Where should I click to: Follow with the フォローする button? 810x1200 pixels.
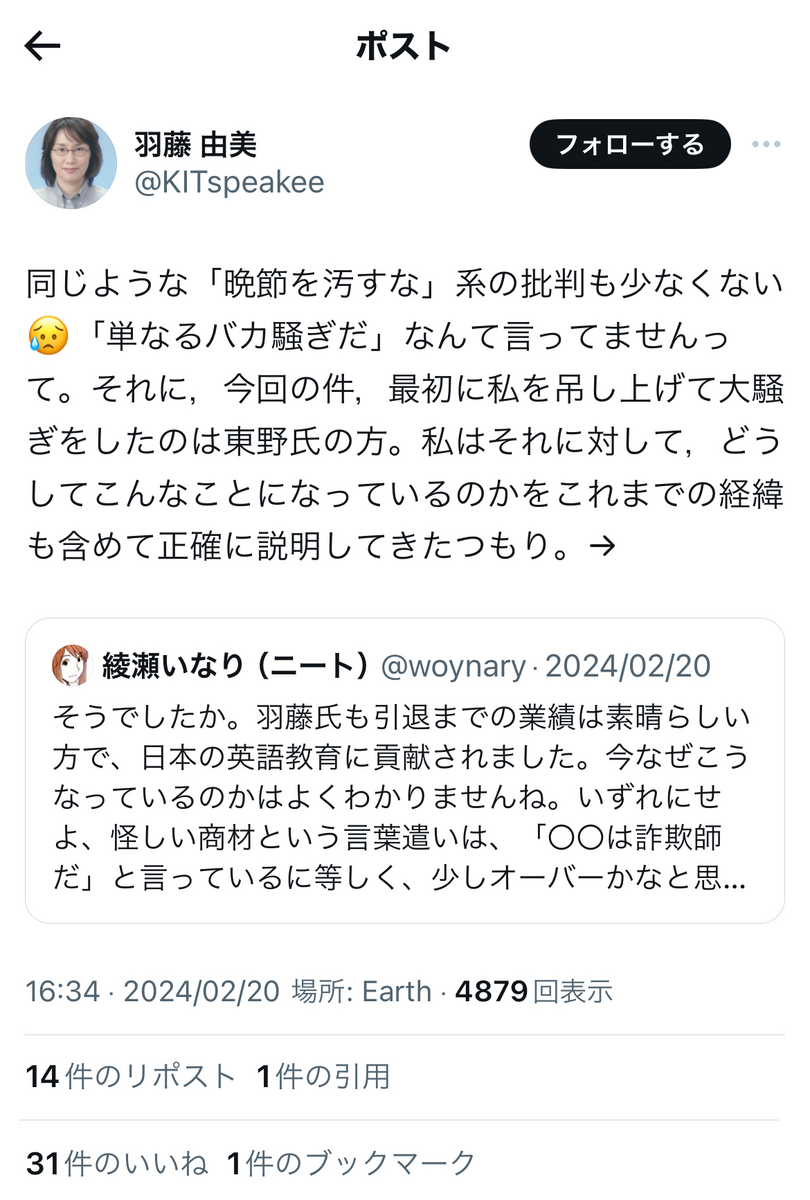[x=630, y=145]
